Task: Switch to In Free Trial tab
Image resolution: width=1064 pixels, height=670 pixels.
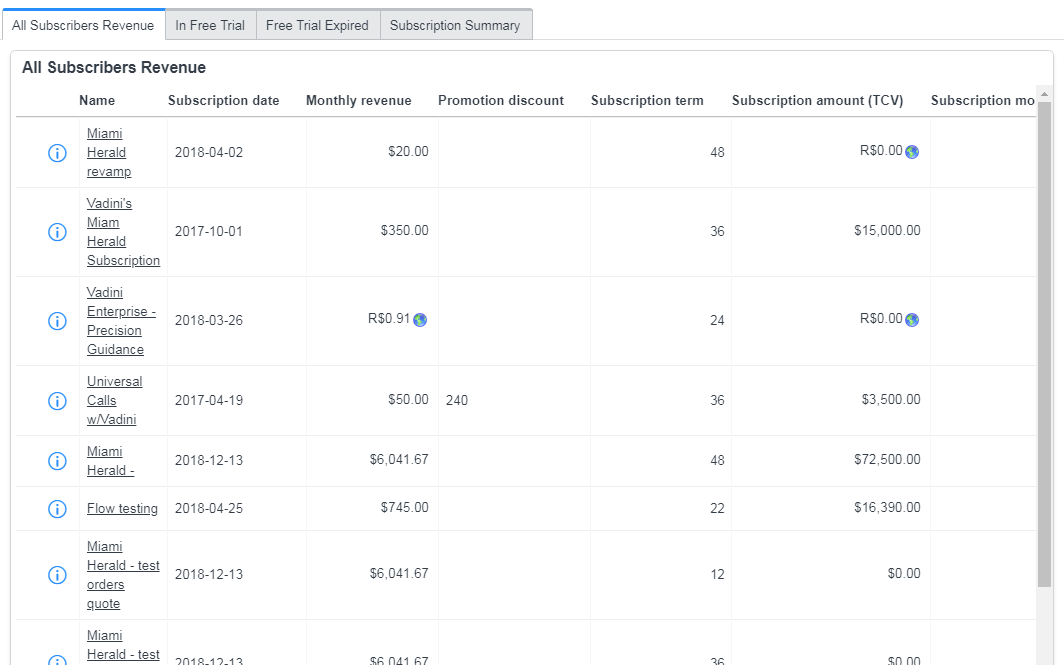Action: tap(210, 25)
